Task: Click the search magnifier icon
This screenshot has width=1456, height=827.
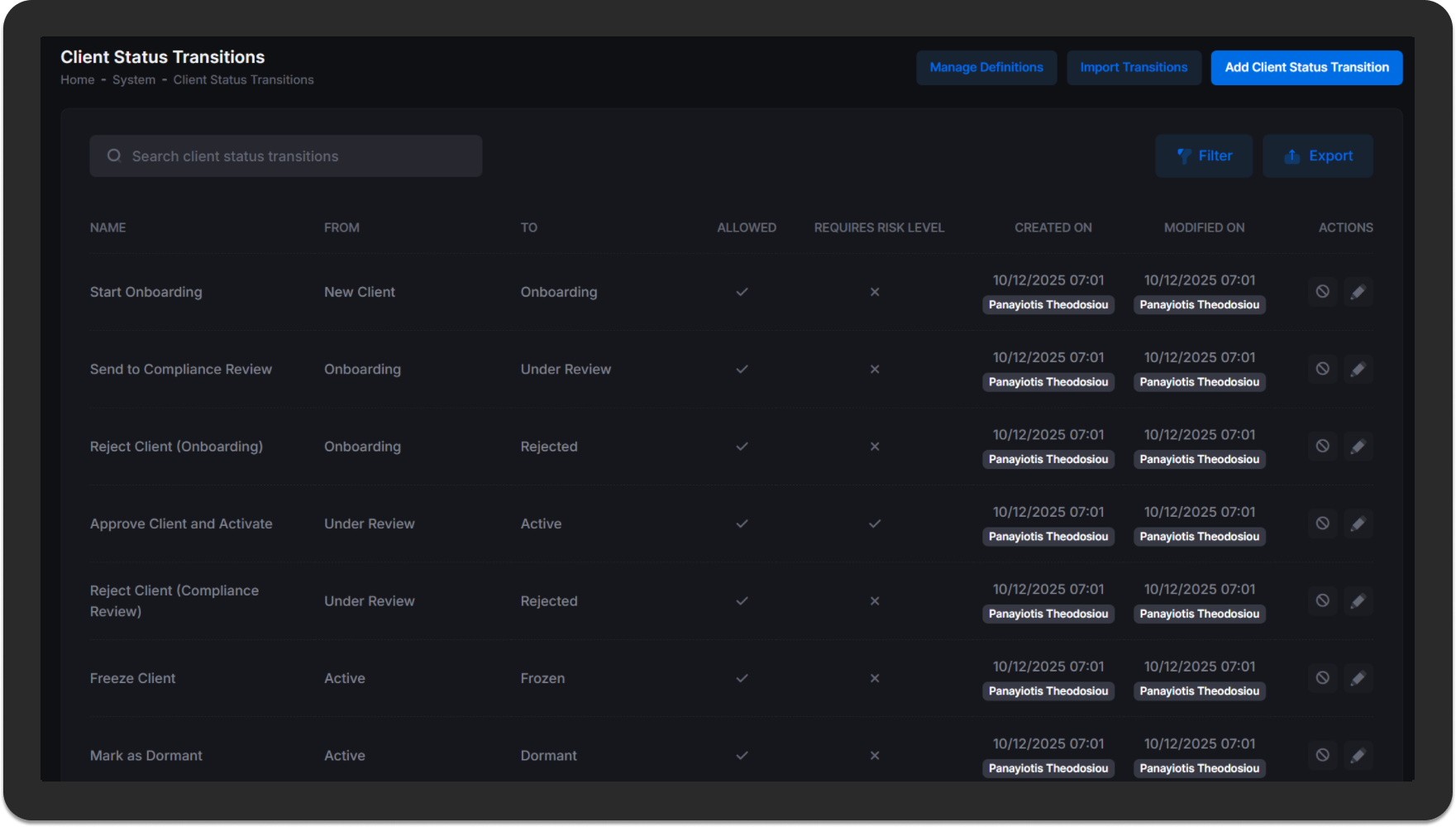Action: pos(114,156)
